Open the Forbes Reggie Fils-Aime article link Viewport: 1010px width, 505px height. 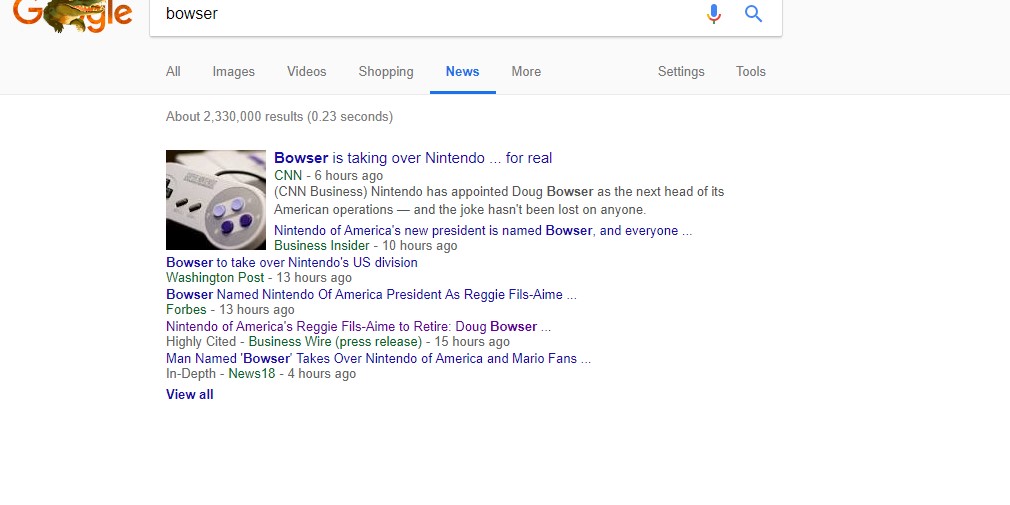[x=371, y=294]
